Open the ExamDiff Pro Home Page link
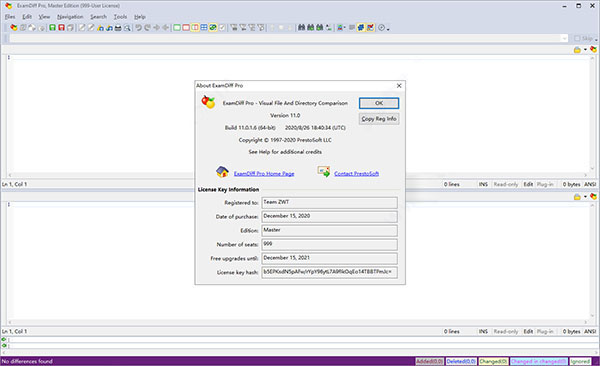 click(264, 174)
